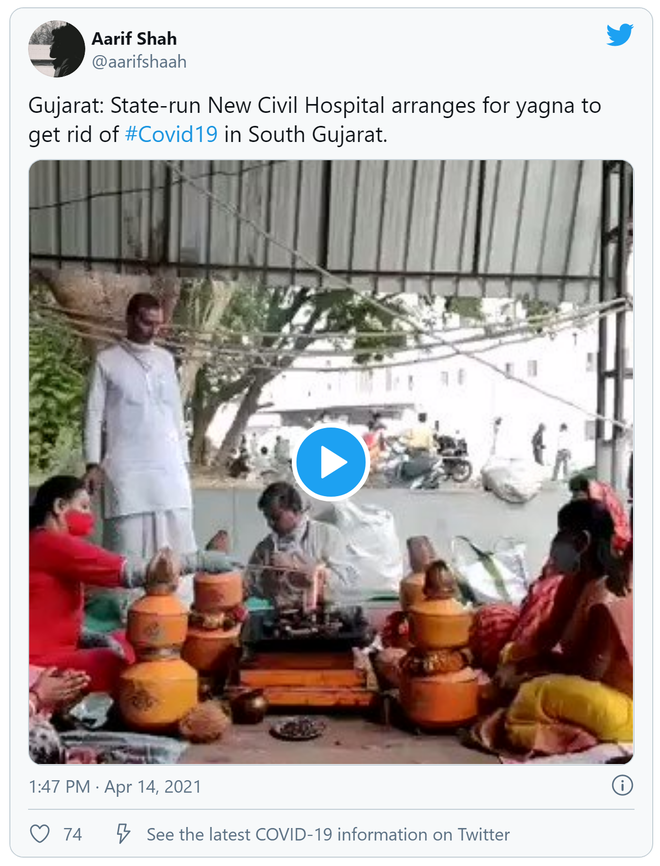Open the @aarifshaah handle link

pos(139,62)
